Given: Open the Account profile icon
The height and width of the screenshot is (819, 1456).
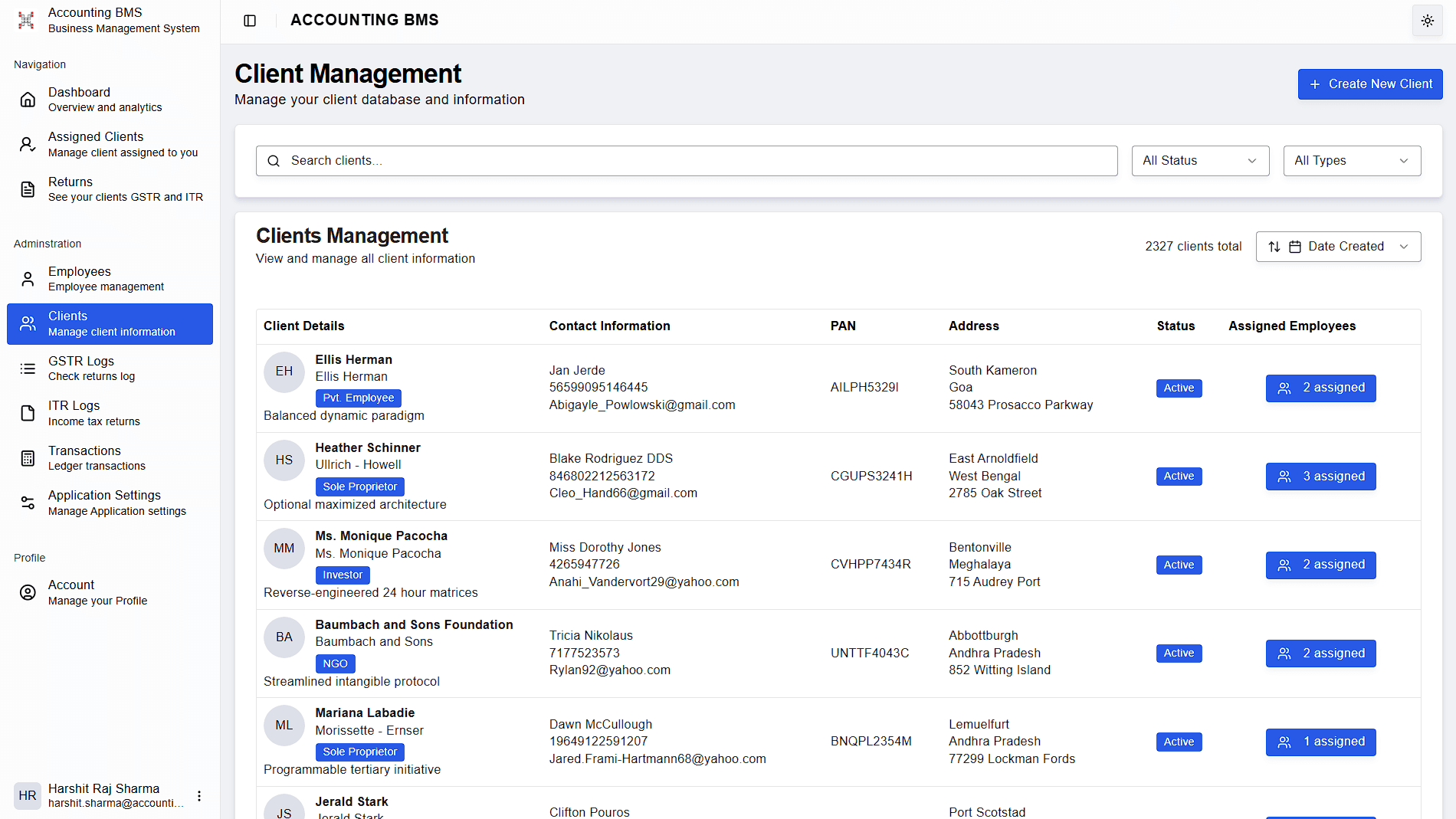Looking at the screenshot, I should click(x=28, y=591).
